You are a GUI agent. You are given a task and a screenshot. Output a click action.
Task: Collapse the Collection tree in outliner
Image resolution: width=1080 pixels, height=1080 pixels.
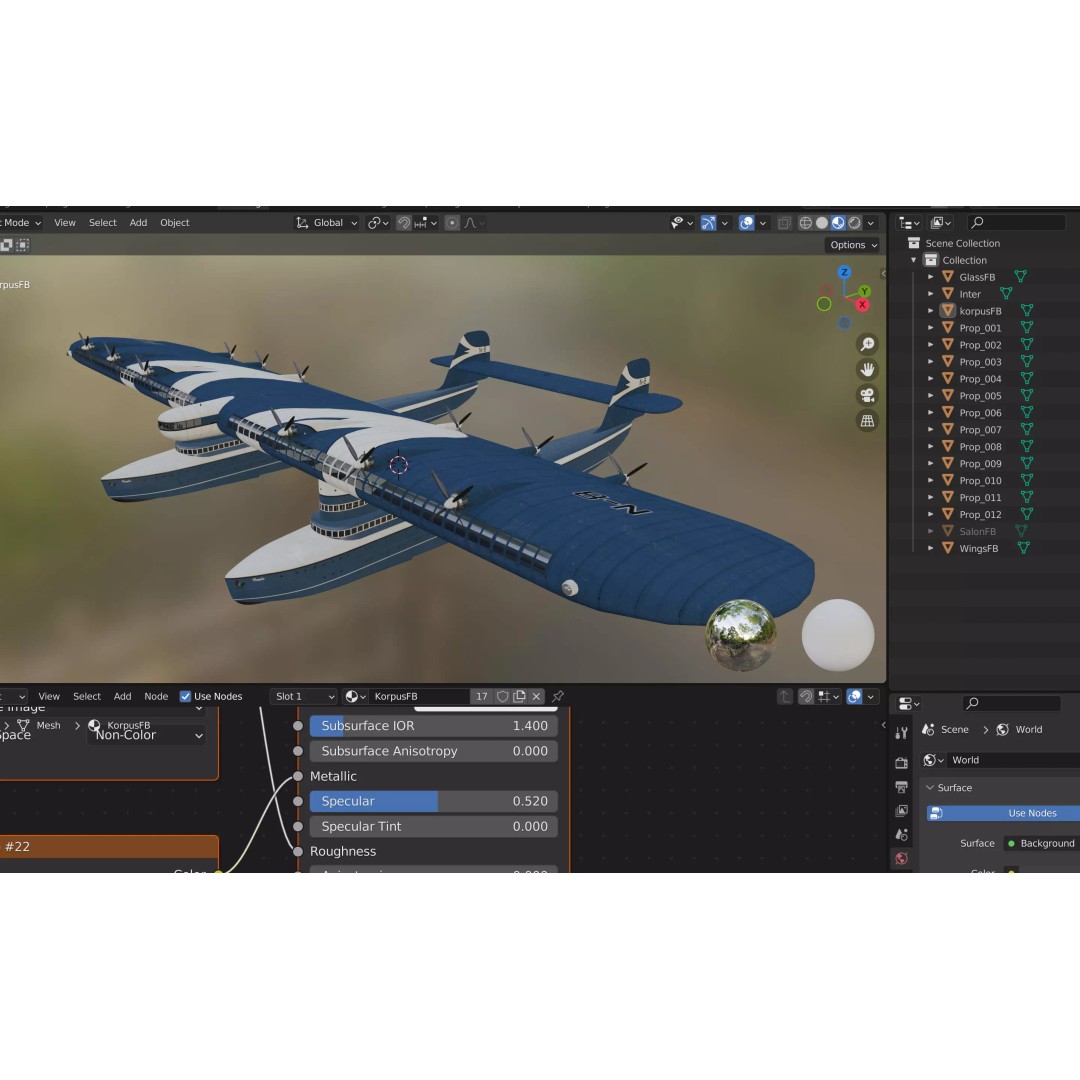914,260
